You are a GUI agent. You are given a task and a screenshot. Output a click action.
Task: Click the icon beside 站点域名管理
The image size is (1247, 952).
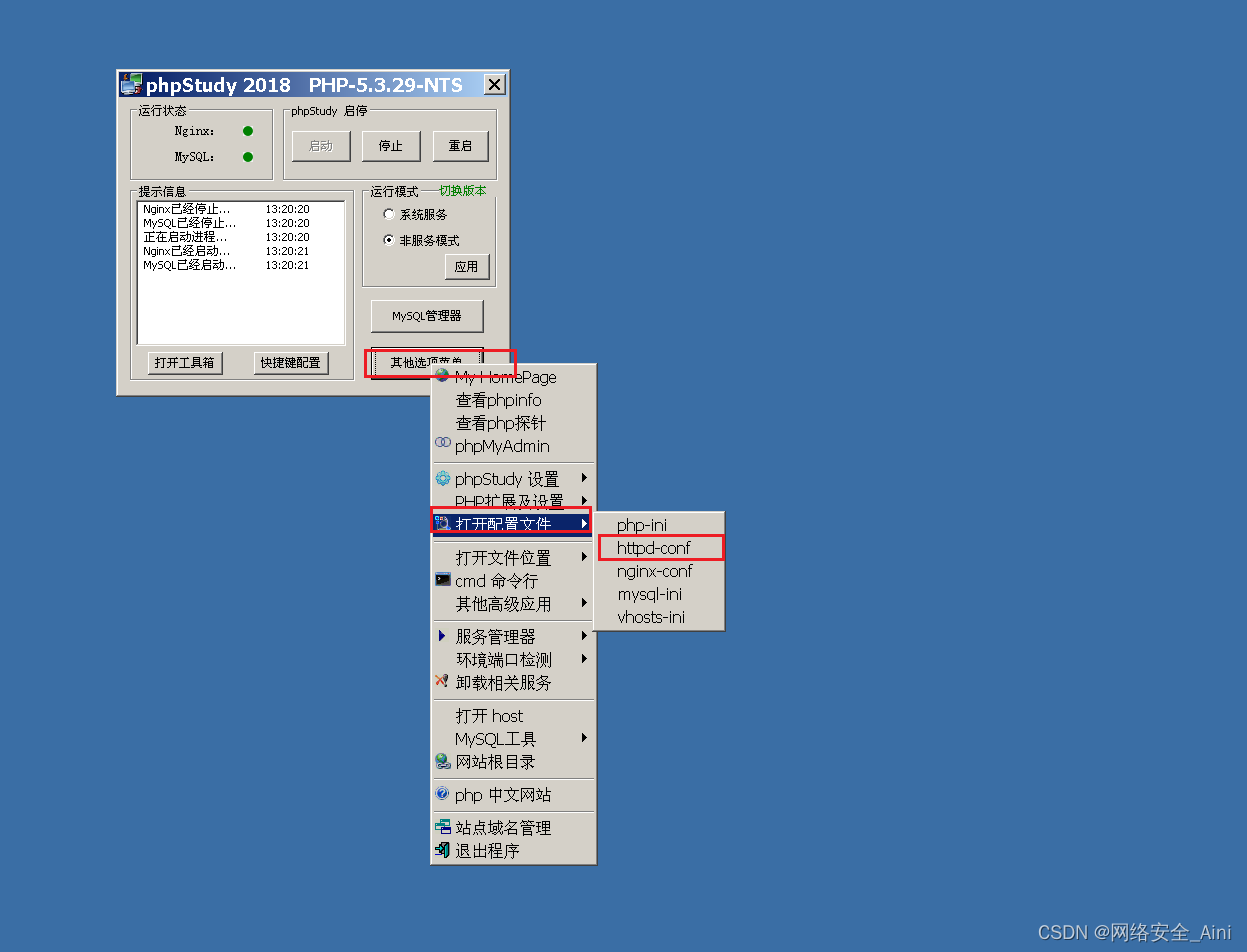coord(443,827)
